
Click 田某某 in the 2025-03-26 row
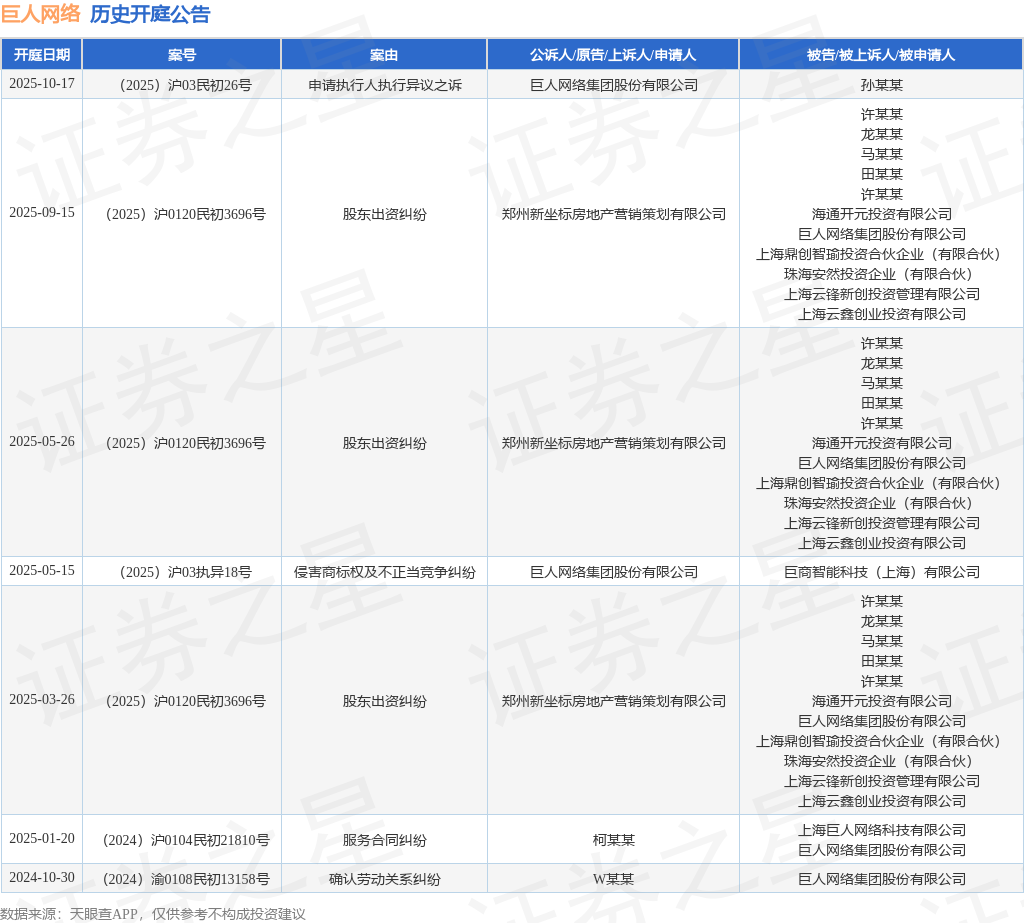pyautogui.click(x=882, y=661)
